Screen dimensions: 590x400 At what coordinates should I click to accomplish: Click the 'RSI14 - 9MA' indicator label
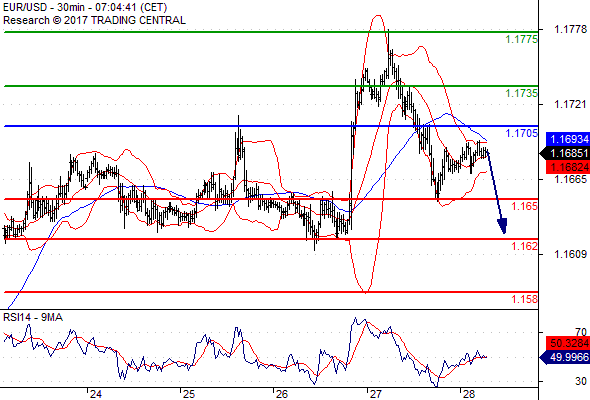pos(33,318)
